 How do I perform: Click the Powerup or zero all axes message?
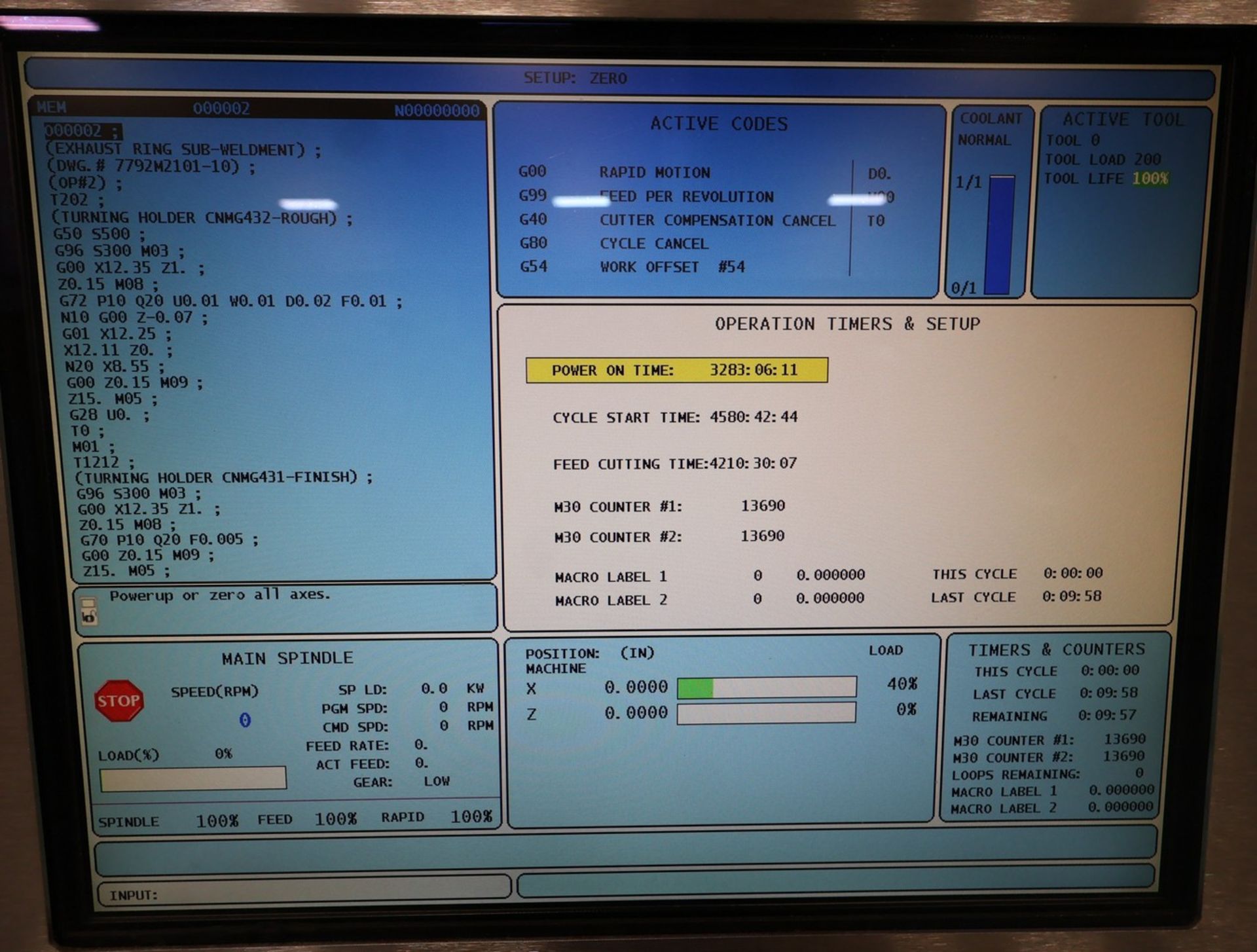click(220, 595)
